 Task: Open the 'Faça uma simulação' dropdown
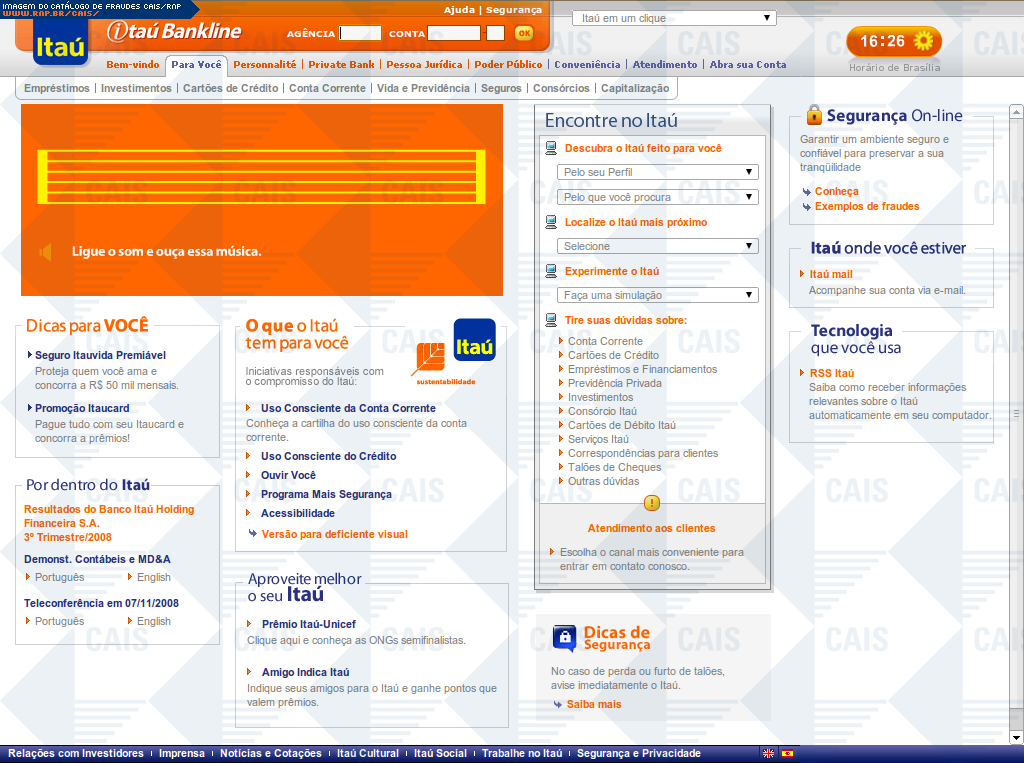[x=657, y=295]
